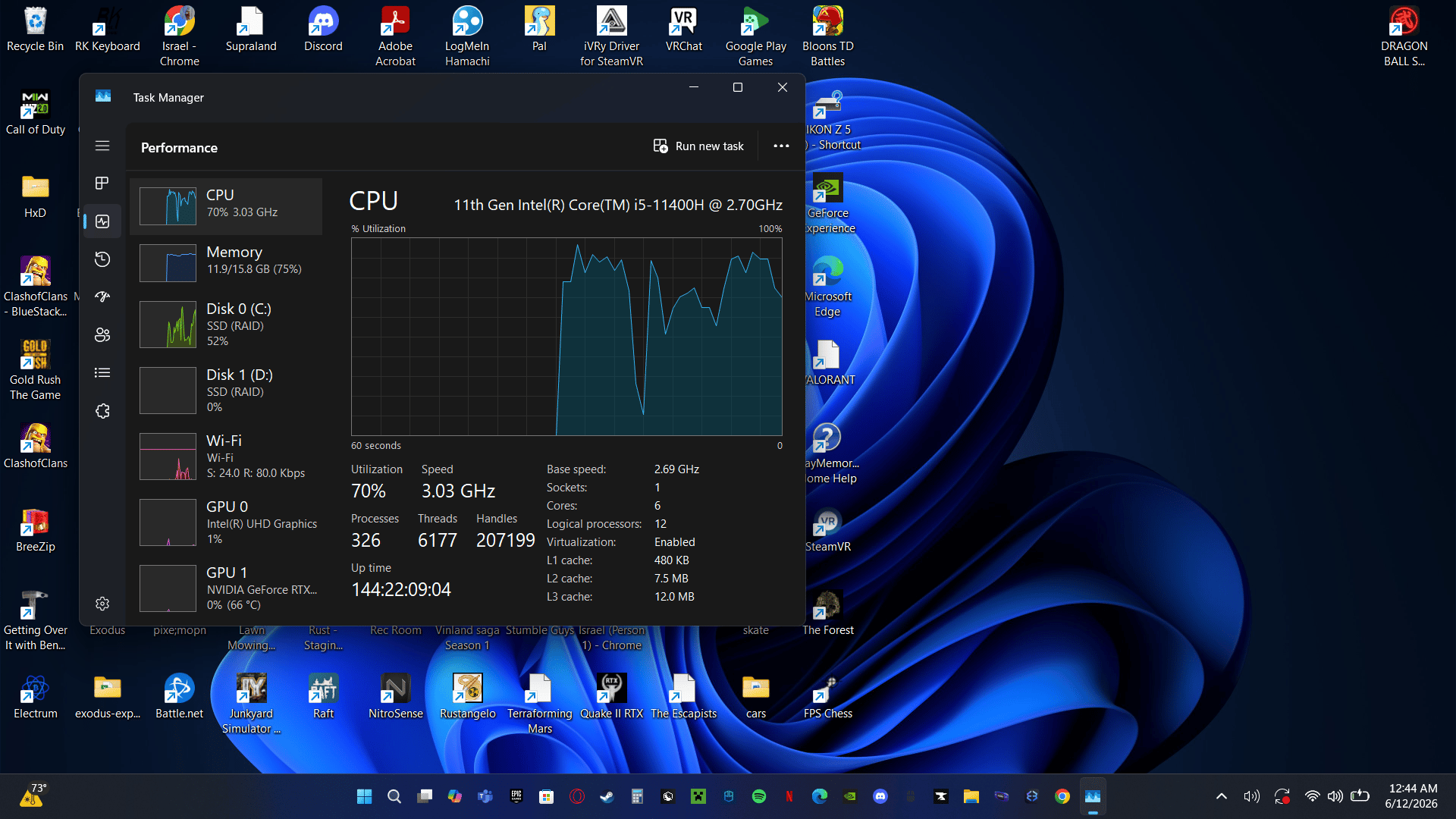Open the more options ellipsis menu

click(781, 146)
